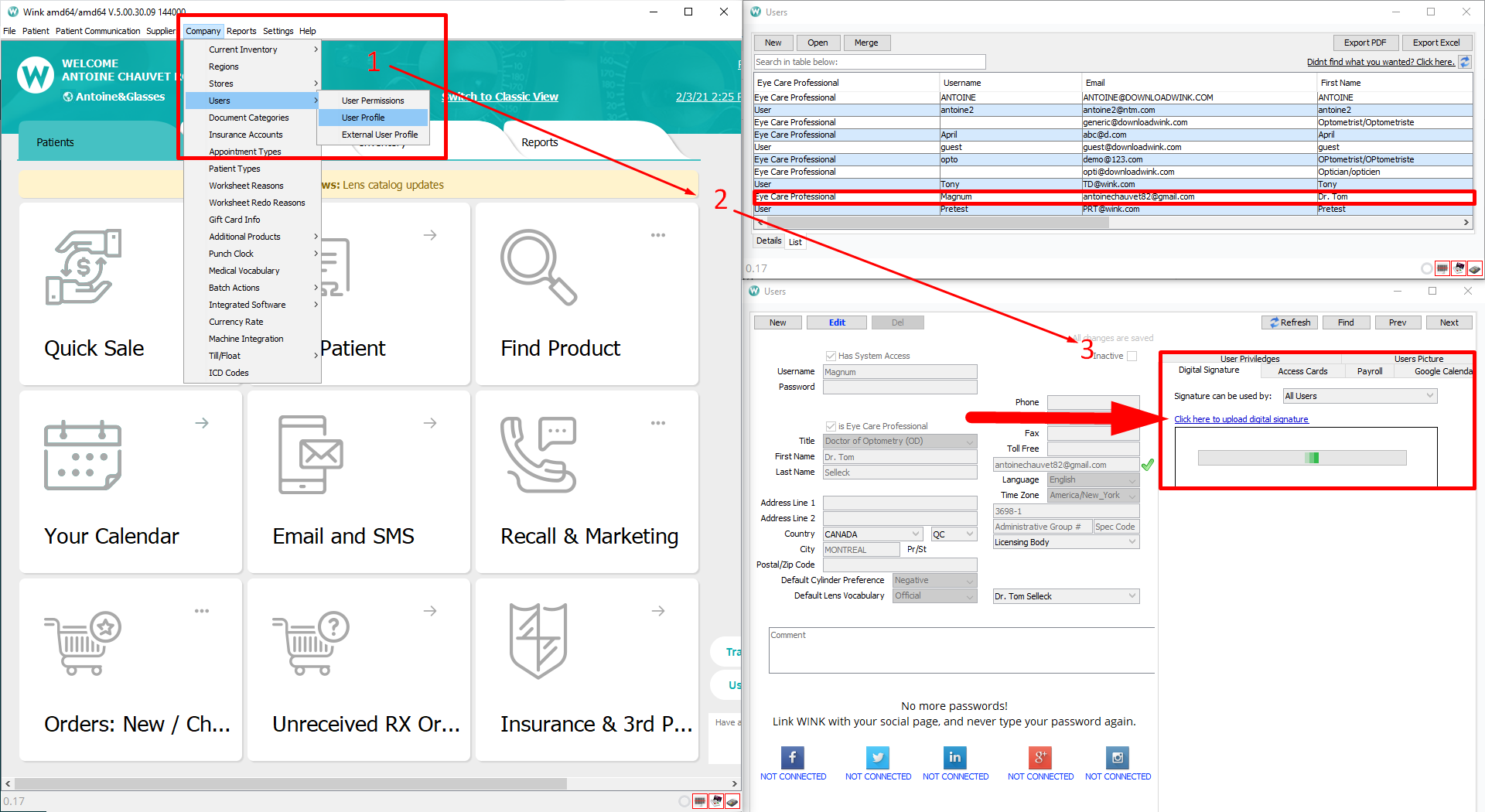Screen dimensions: 1485x812
Task: Click the Quick Sale hand-and-coin icon
Action: (x=83, y=268)
